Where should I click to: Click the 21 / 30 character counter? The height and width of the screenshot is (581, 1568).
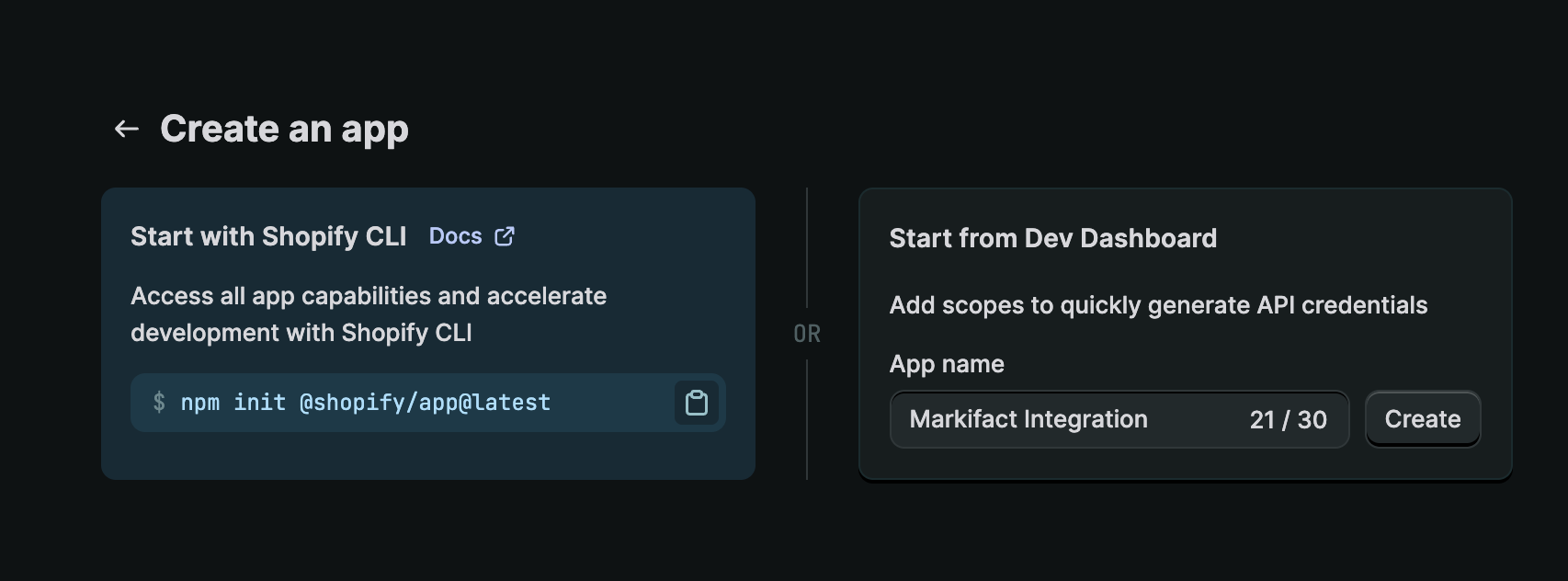[x=1289, y=419]
